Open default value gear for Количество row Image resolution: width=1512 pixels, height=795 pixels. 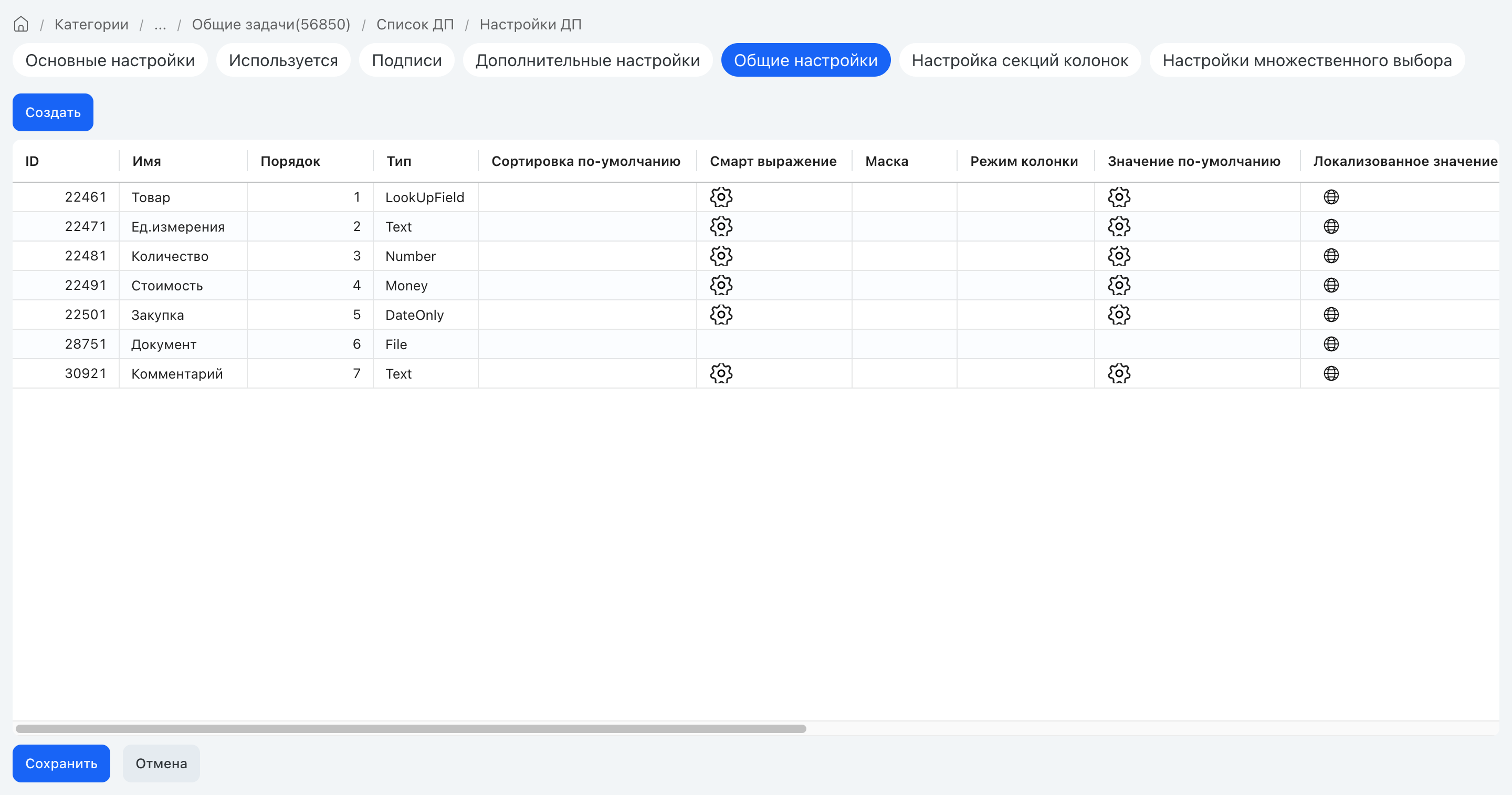[1119, 255]
